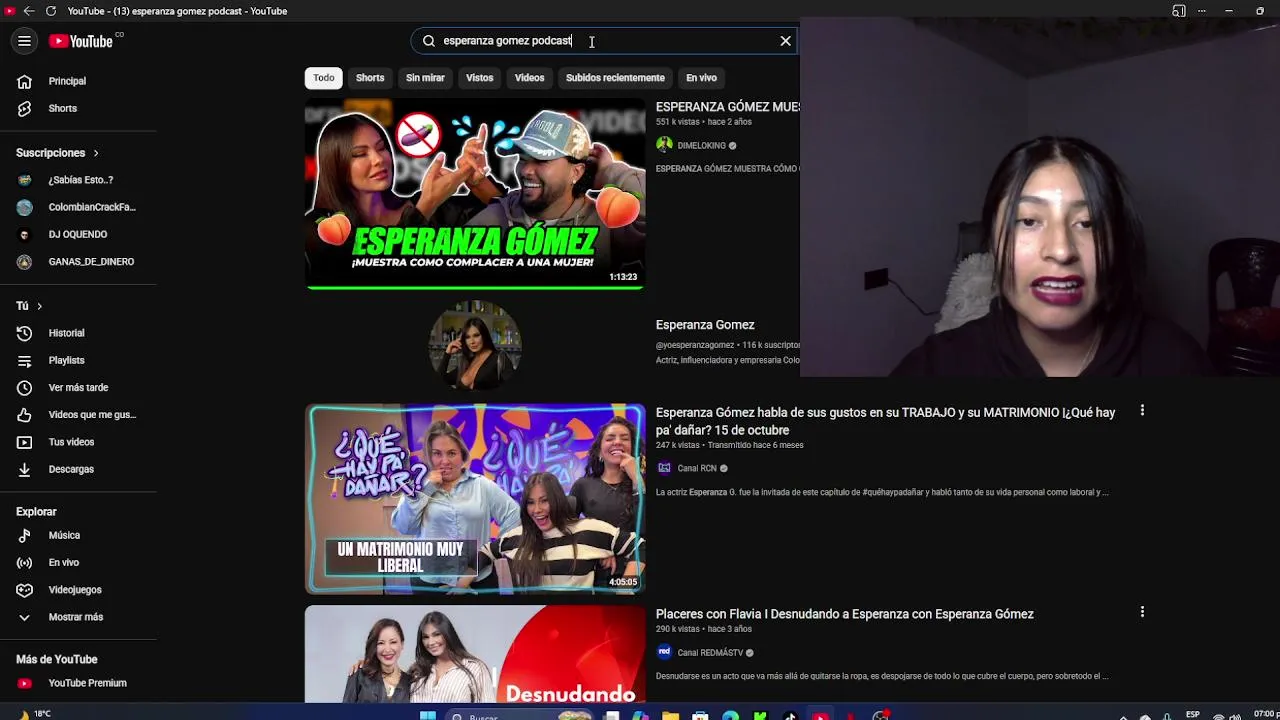Click the search magnifier icon

(428, 41)
